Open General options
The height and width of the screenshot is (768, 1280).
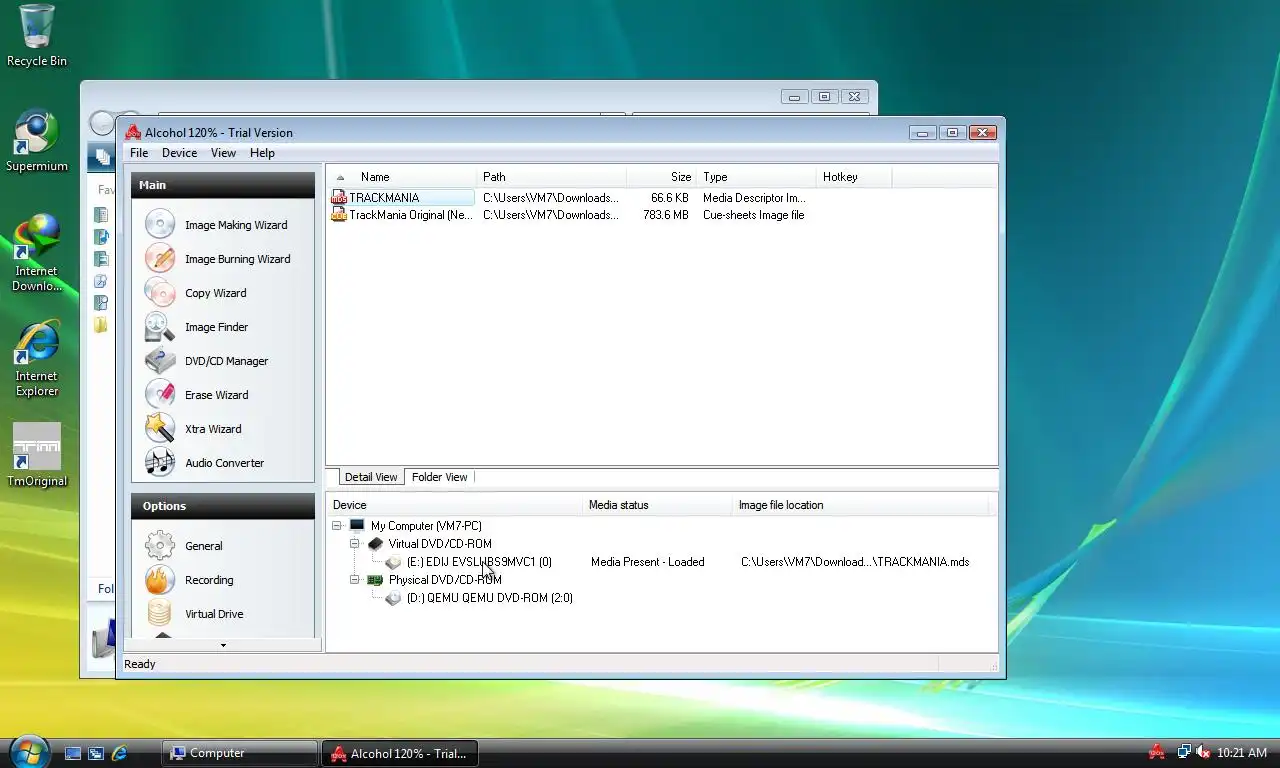point(185,546)
